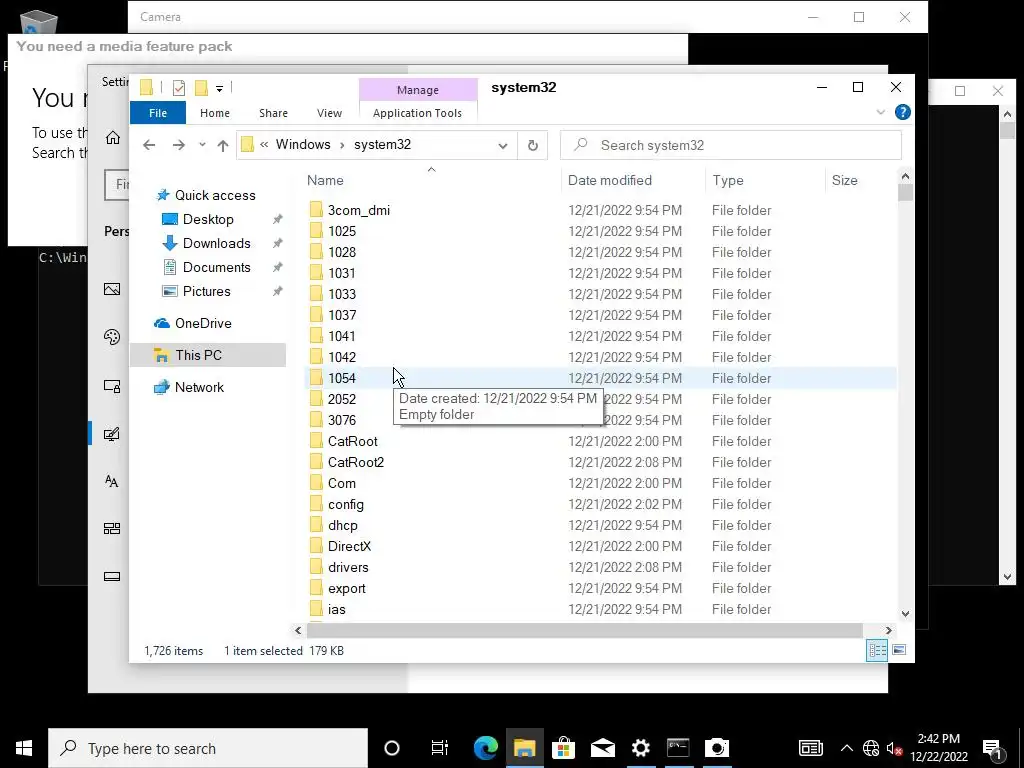Go up one folder level
1024x768 pixels.
223,146
